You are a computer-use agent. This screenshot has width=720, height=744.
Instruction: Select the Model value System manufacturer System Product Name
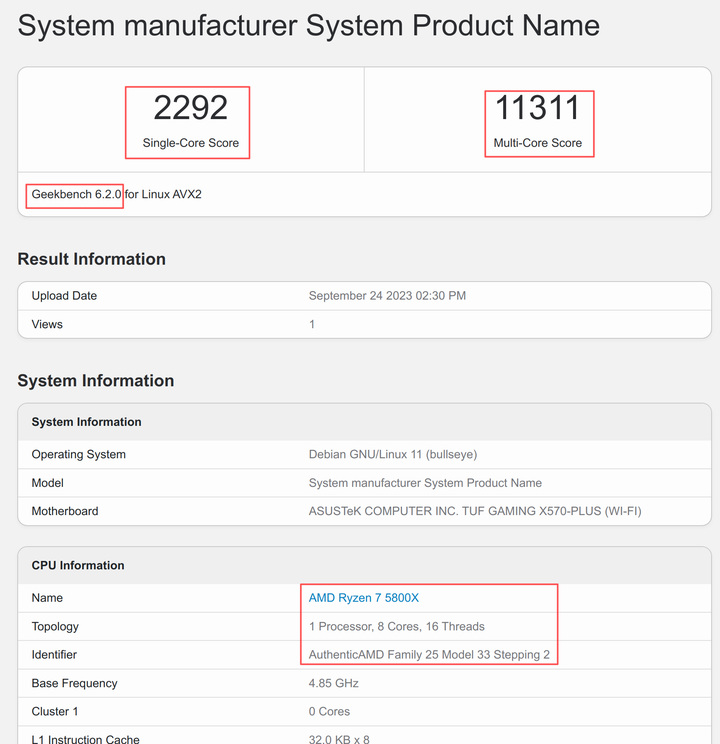[425, 483]
